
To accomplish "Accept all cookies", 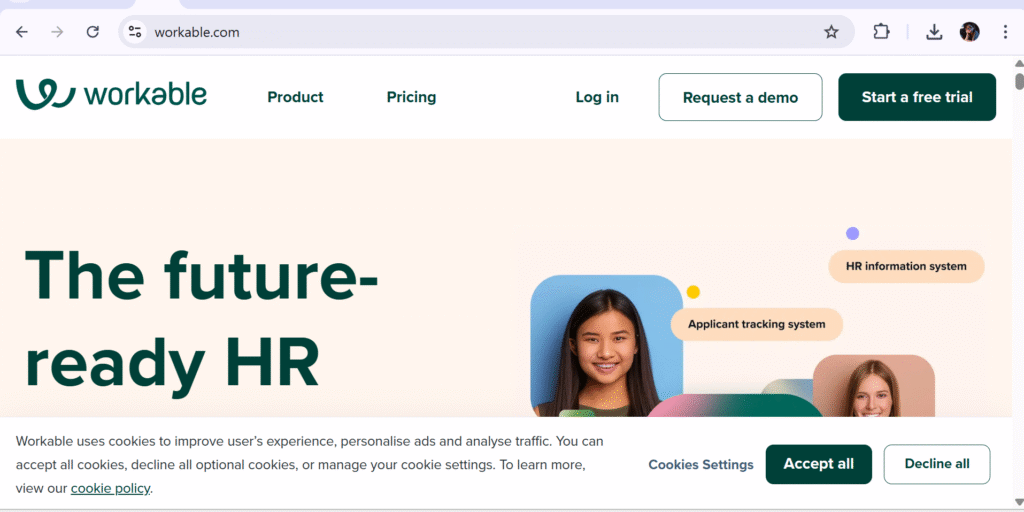I will point(818,464).
